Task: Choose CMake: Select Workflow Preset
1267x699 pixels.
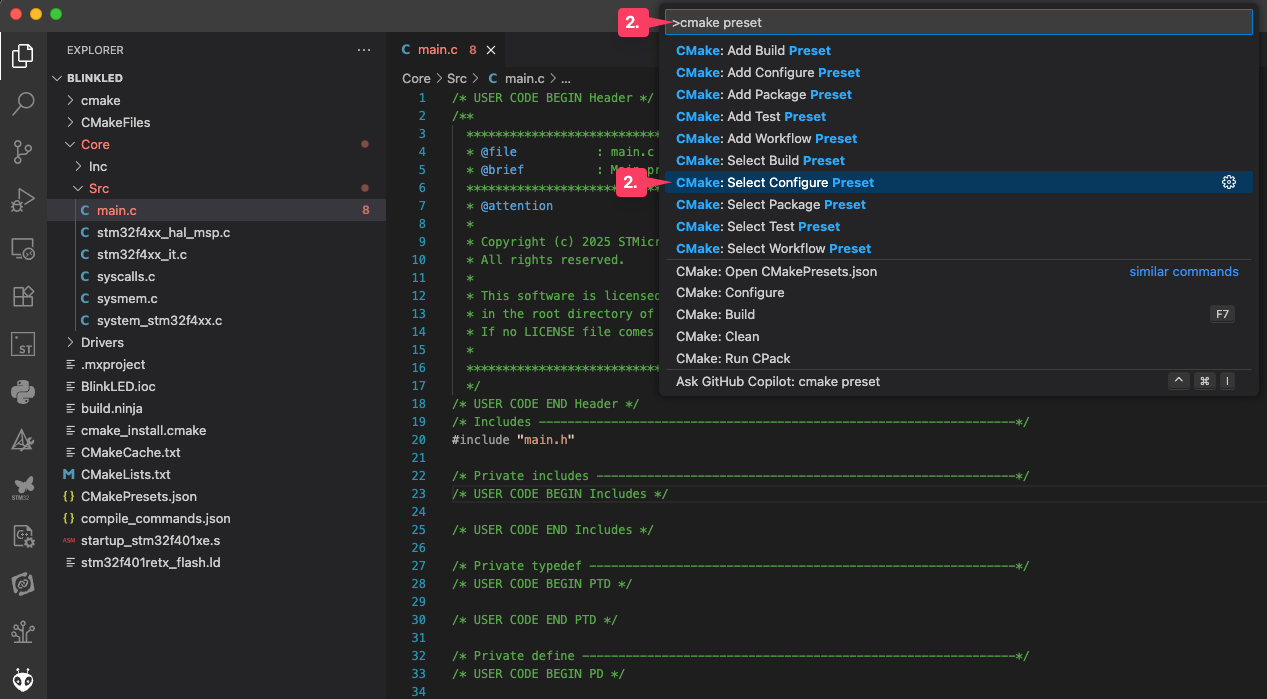Action: [773, 248]
